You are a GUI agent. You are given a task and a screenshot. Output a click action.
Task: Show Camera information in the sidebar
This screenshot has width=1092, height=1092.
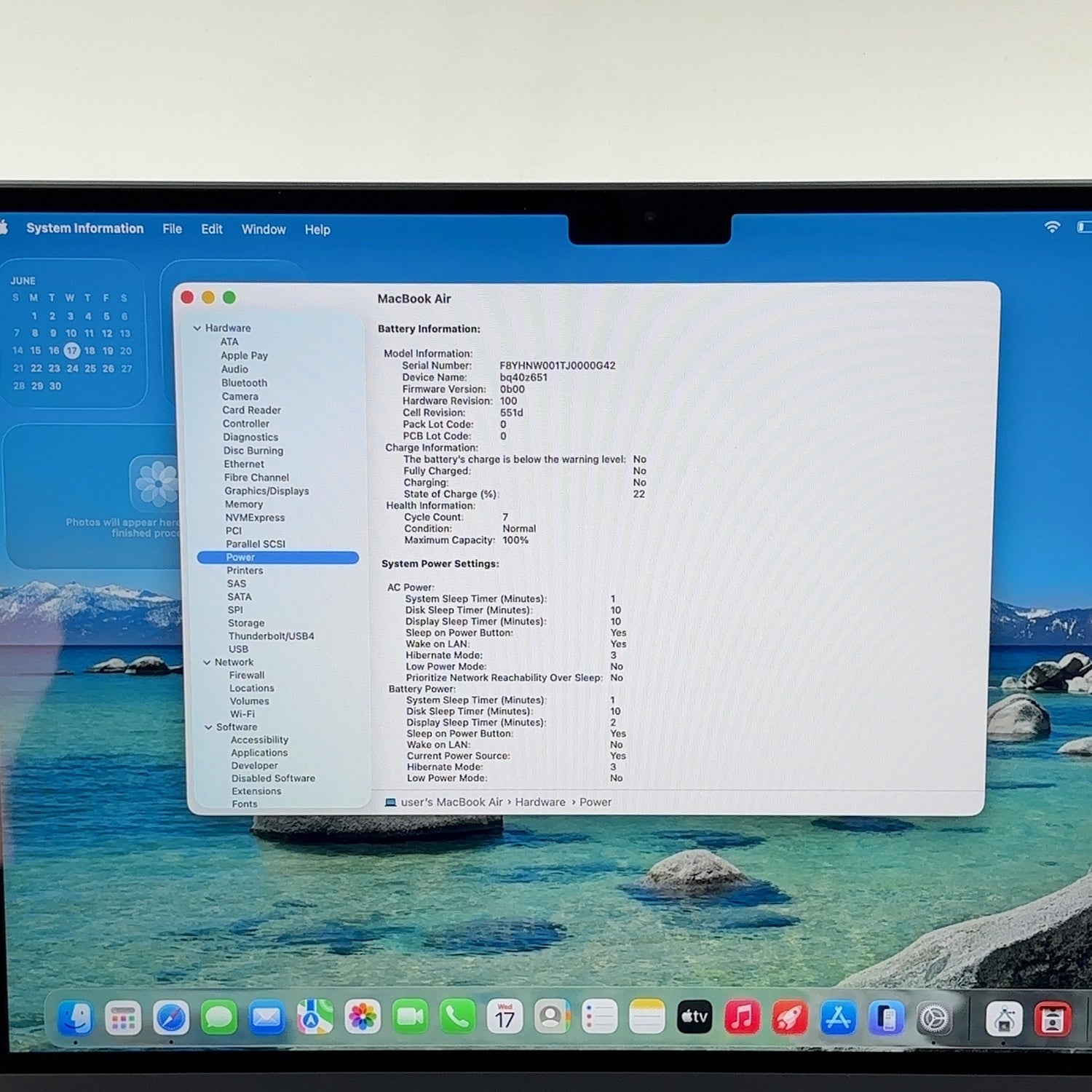pyautogui.click(x=240, y=397)
